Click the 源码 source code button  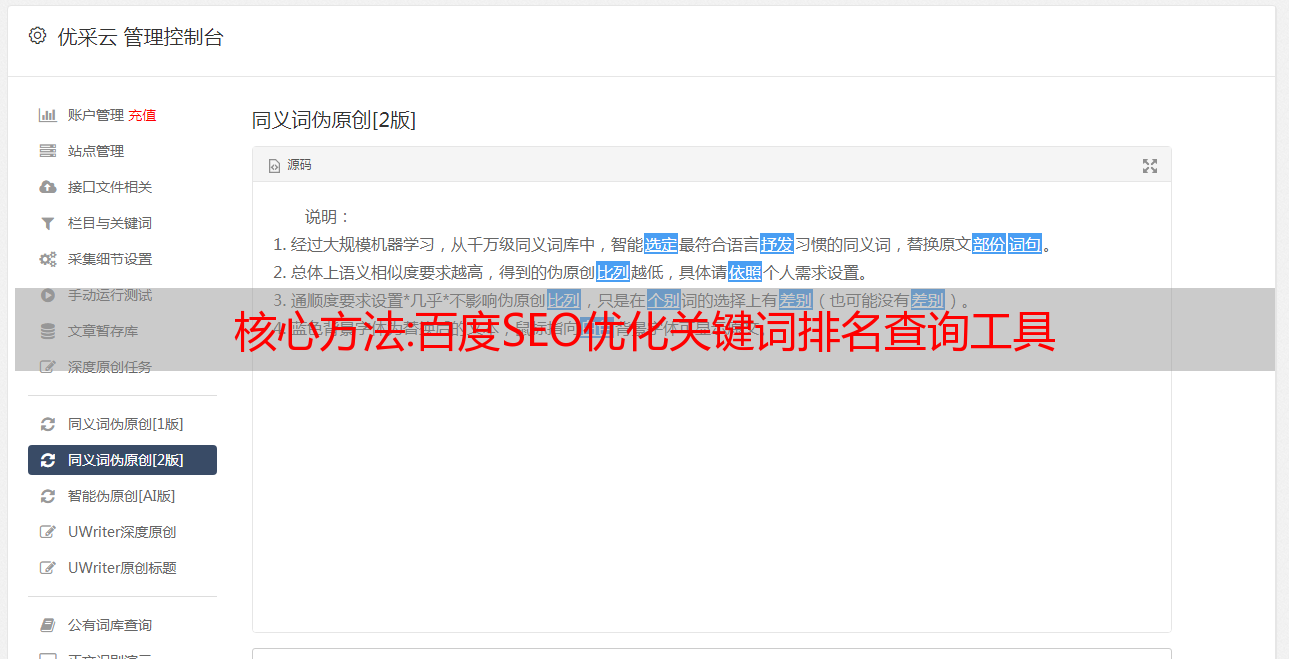(290, 165)
